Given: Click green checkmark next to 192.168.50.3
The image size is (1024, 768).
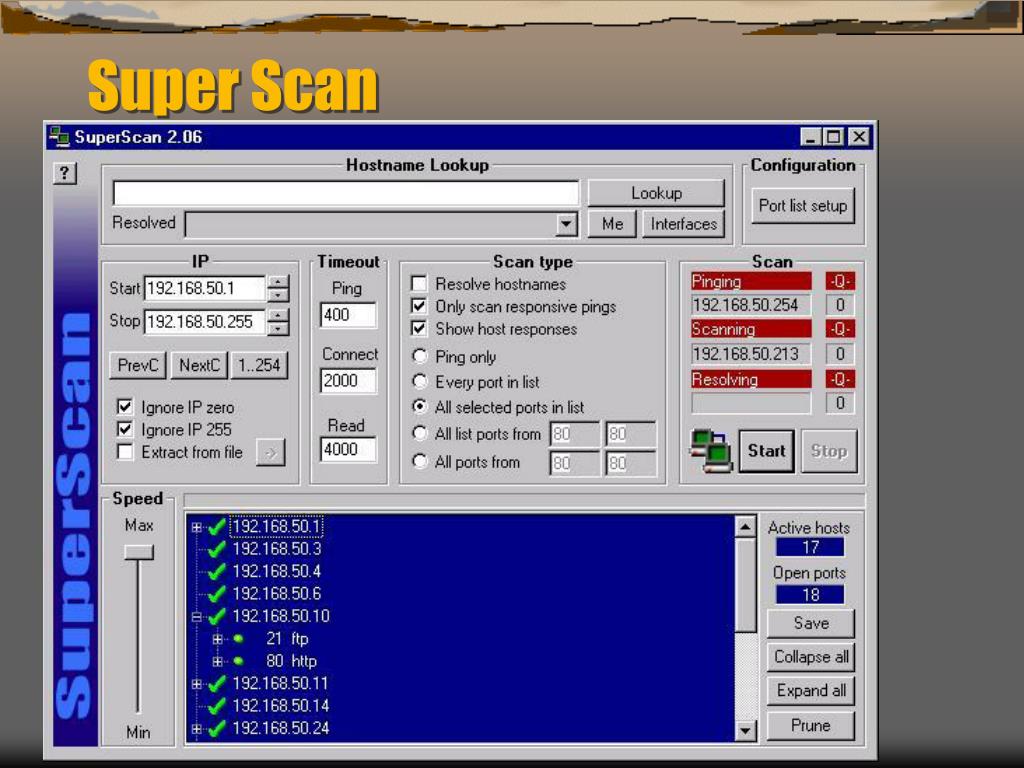Looking at the screenshot, I should [216, 549].
